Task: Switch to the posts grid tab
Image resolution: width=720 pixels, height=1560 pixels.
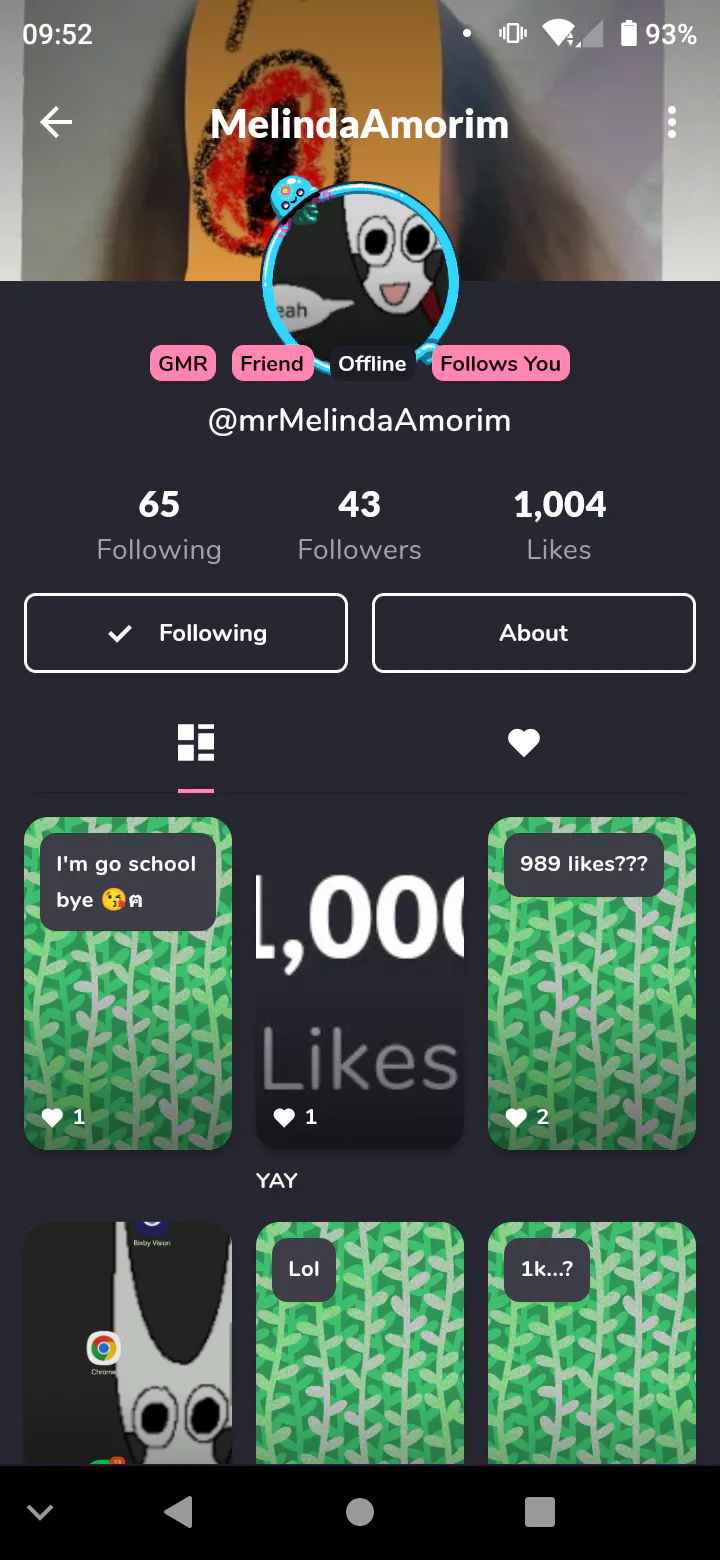Action: [196, 743]
